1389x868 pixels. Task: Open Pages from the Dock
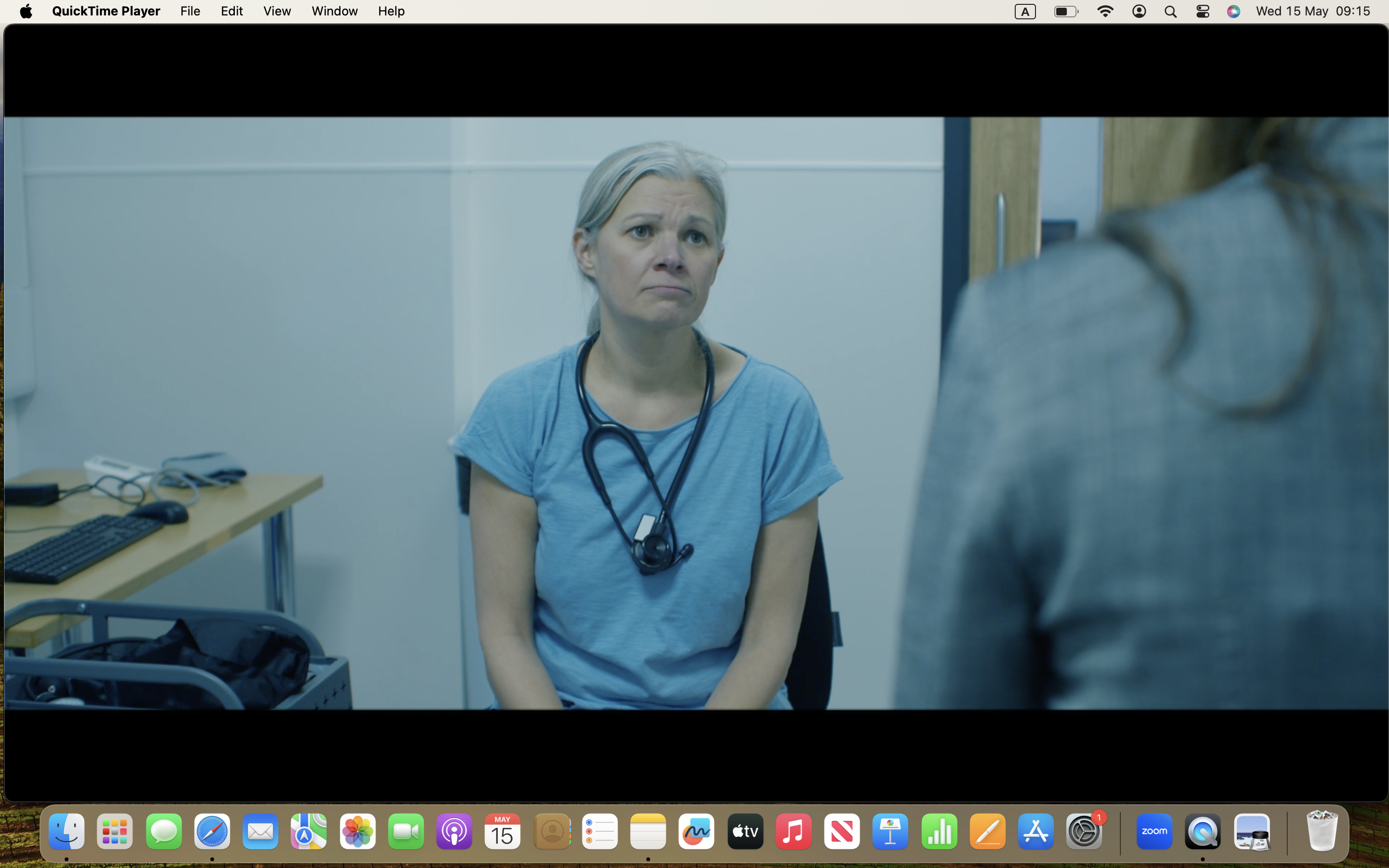(987, 831)
